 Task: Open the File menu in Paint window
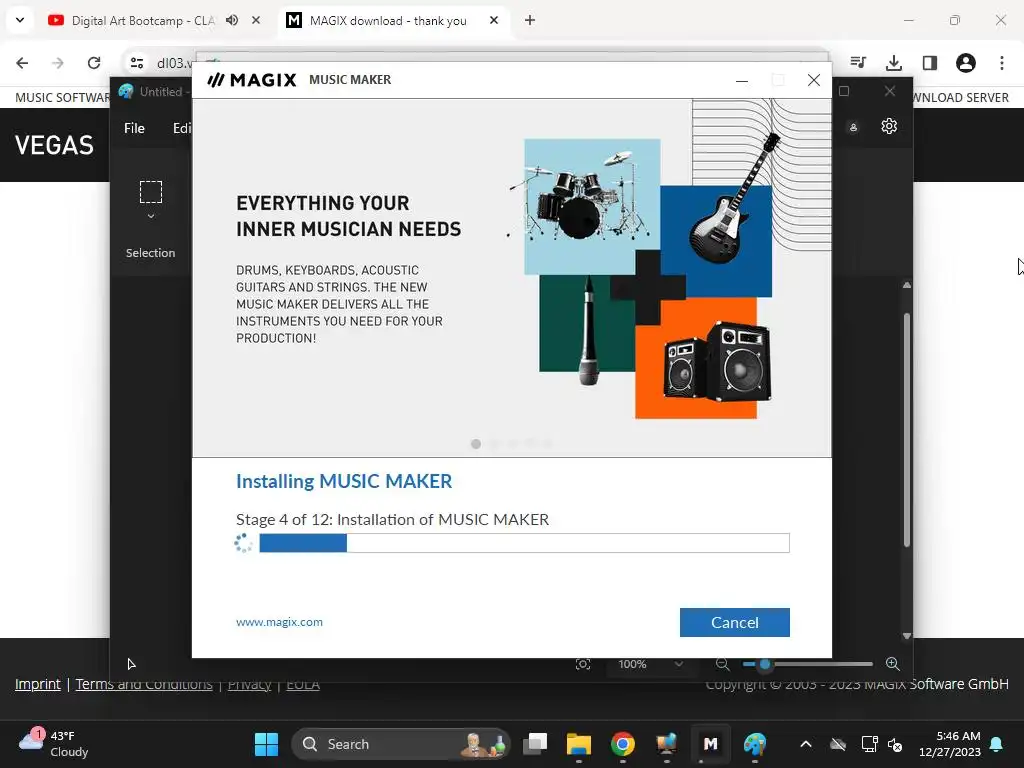[x=134, y=128]
